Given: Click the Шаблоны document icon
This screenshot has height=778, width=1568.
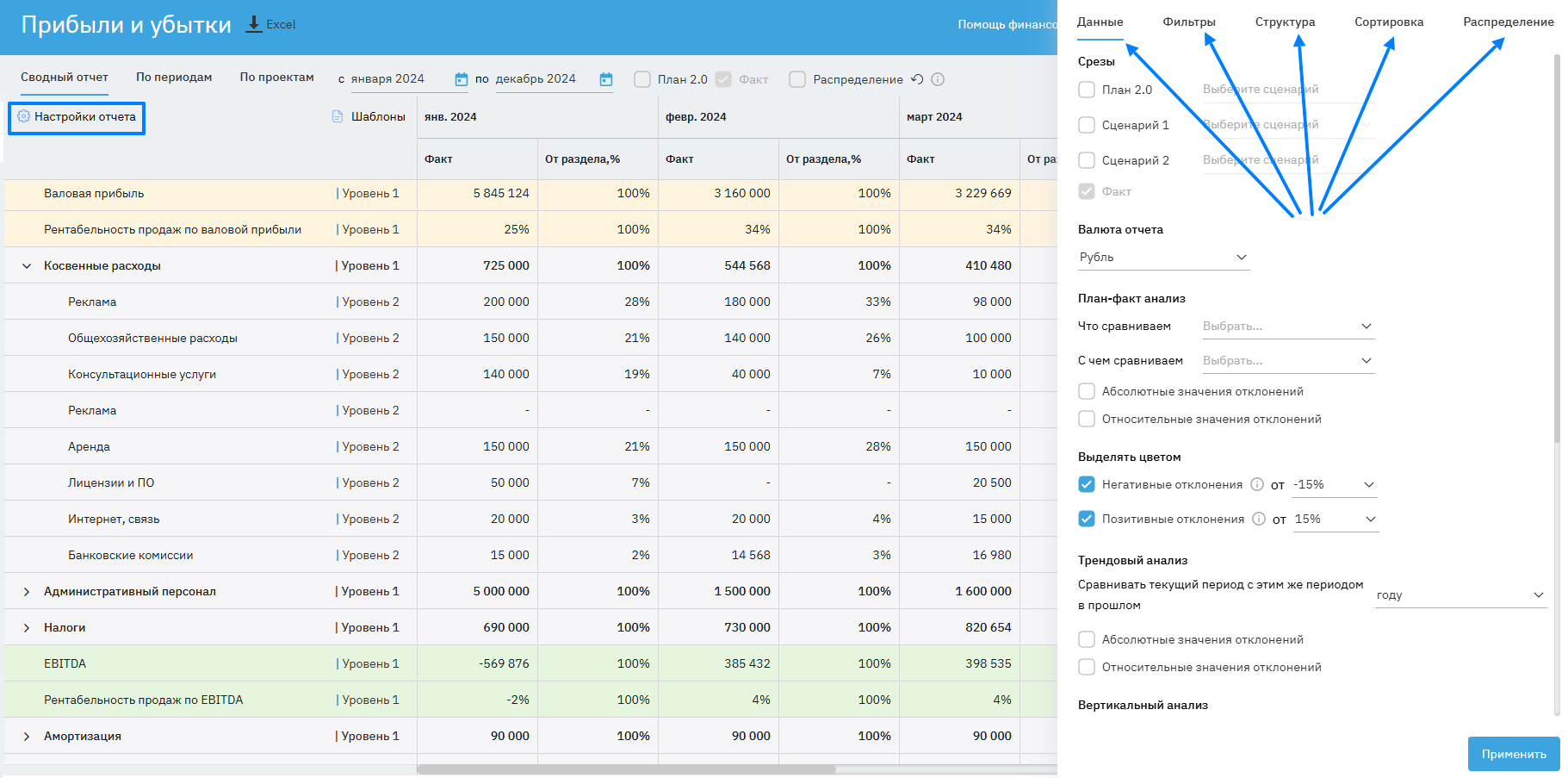Looking at the screenshot, I should [338, 116].
